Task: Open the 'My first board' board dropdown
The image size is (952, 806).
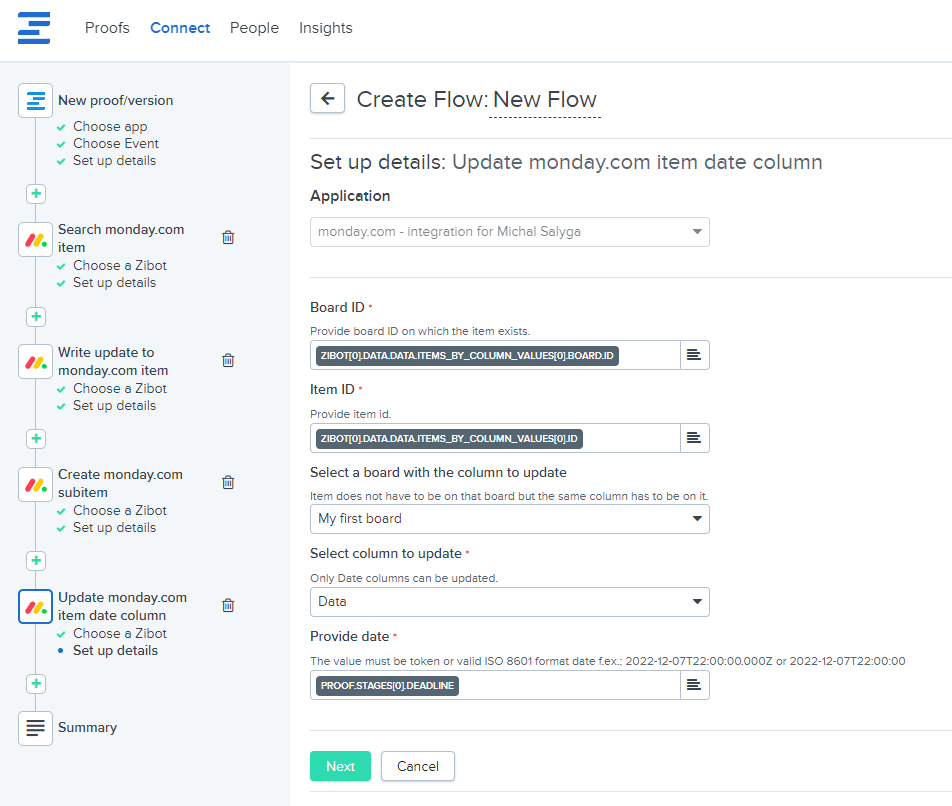Action: [x=509, y=519]
